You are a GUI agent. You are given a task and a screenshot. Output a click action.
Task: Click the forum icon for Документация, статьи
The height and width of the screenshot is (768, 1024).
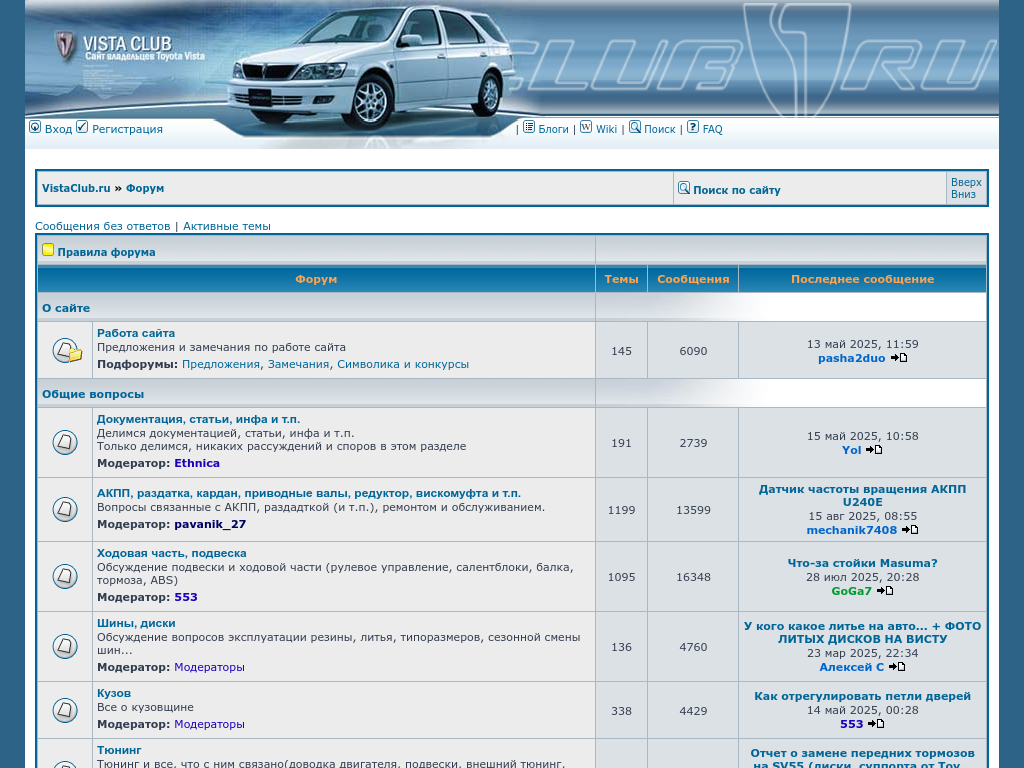coord(65,443)
